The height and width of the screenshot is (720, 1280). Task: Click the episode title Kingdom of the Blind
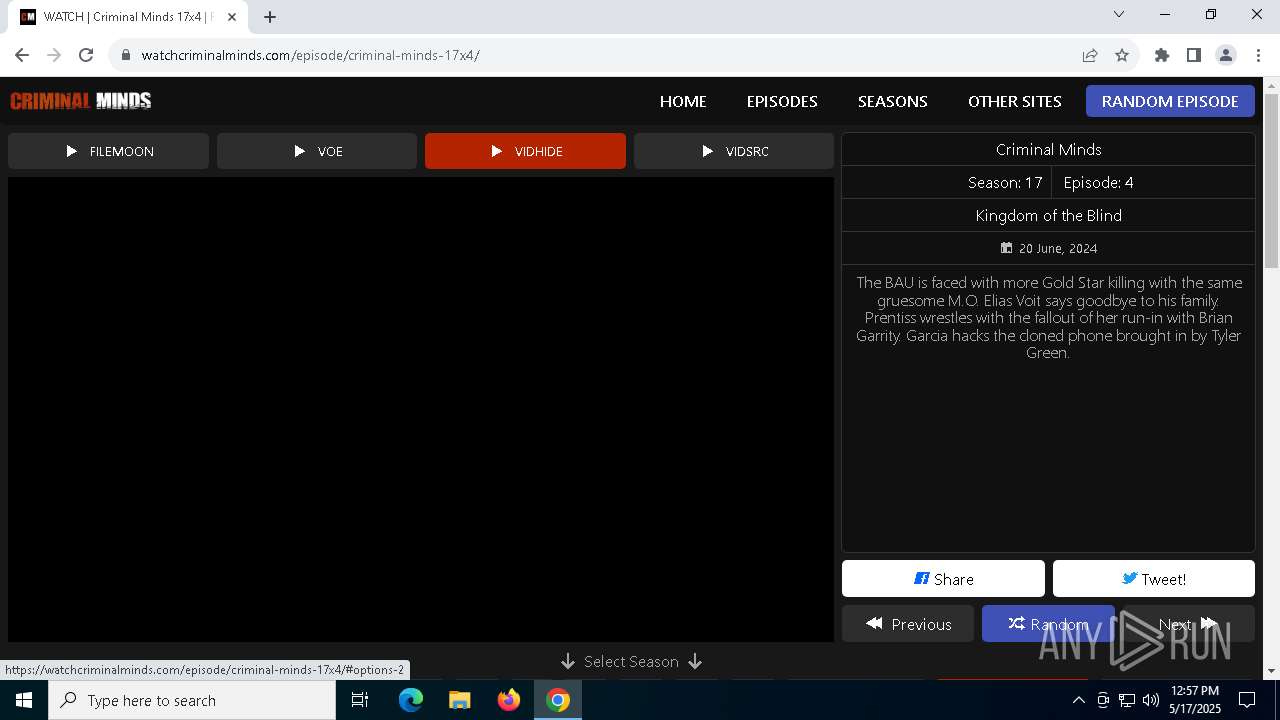[1048, 215]
